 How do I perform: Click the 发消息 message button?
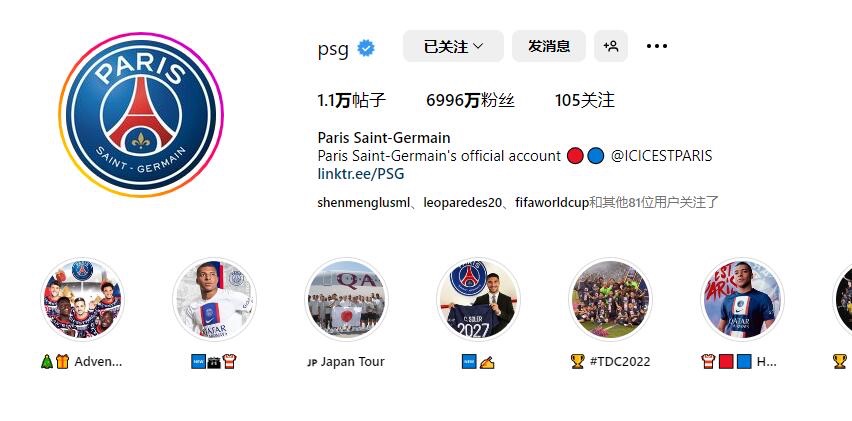pyautogui.click(x=549, y=46)
